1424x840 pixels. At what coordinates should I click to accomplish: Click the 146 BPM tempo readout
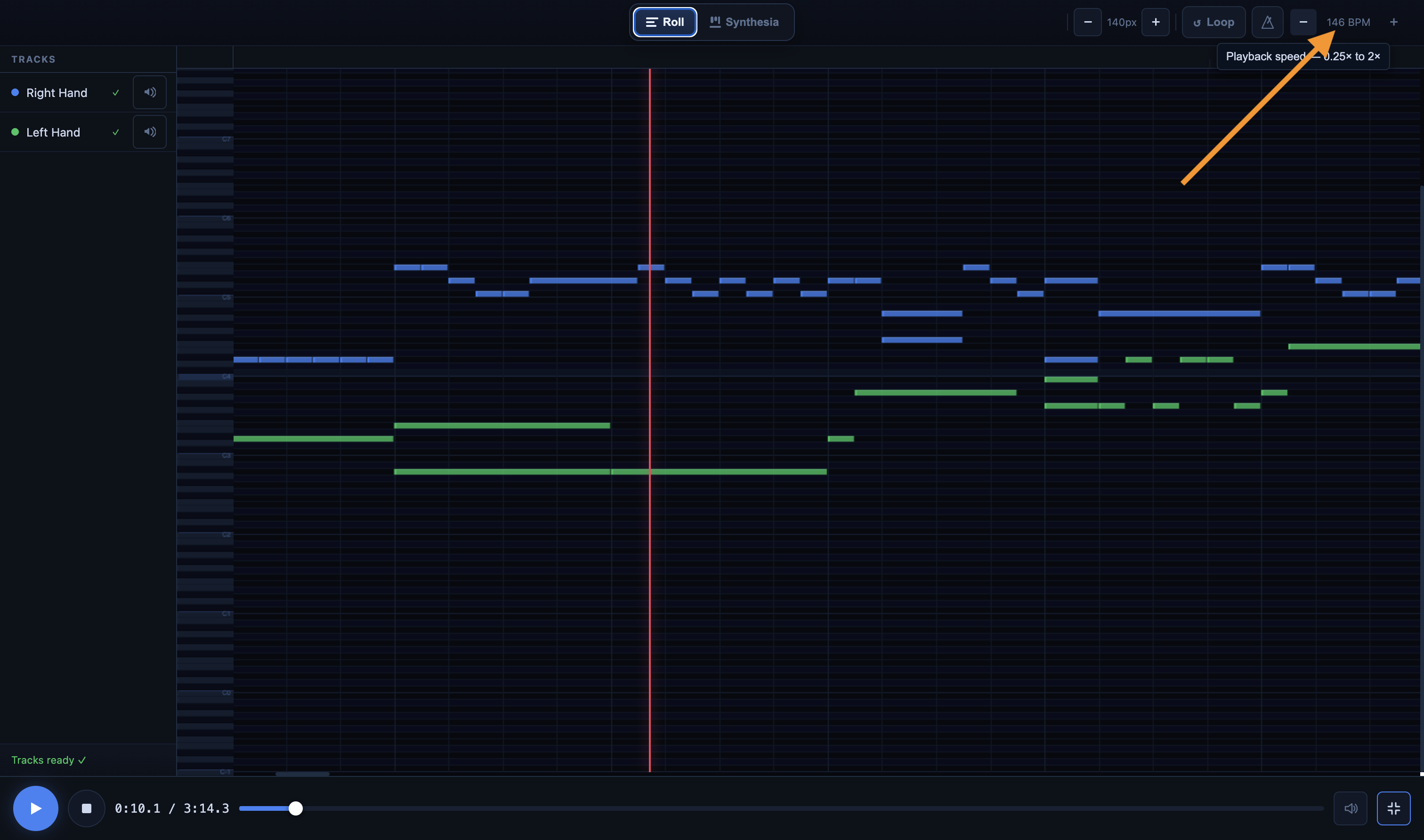1348,22
